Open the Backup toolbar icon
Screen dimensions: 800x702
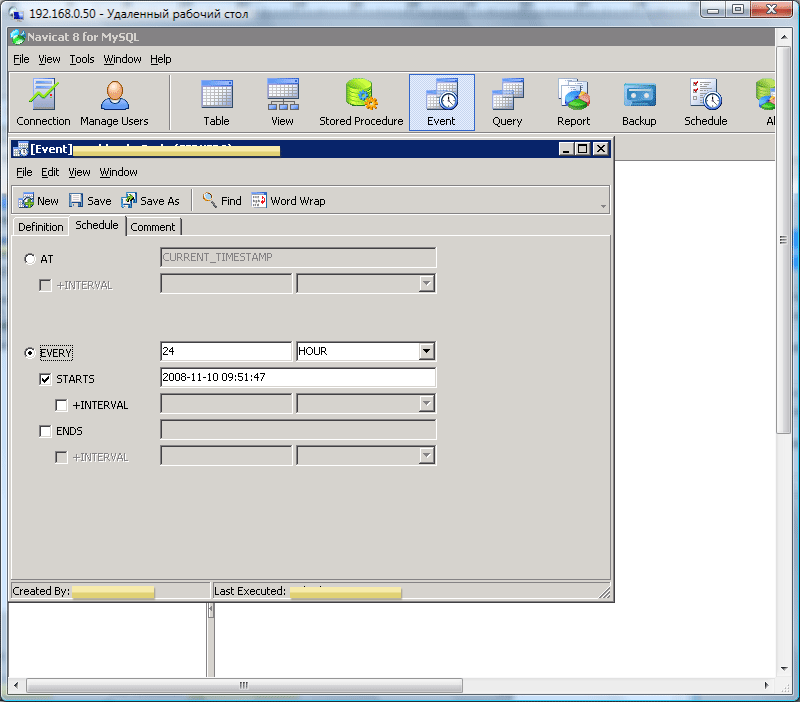(639, 103)
